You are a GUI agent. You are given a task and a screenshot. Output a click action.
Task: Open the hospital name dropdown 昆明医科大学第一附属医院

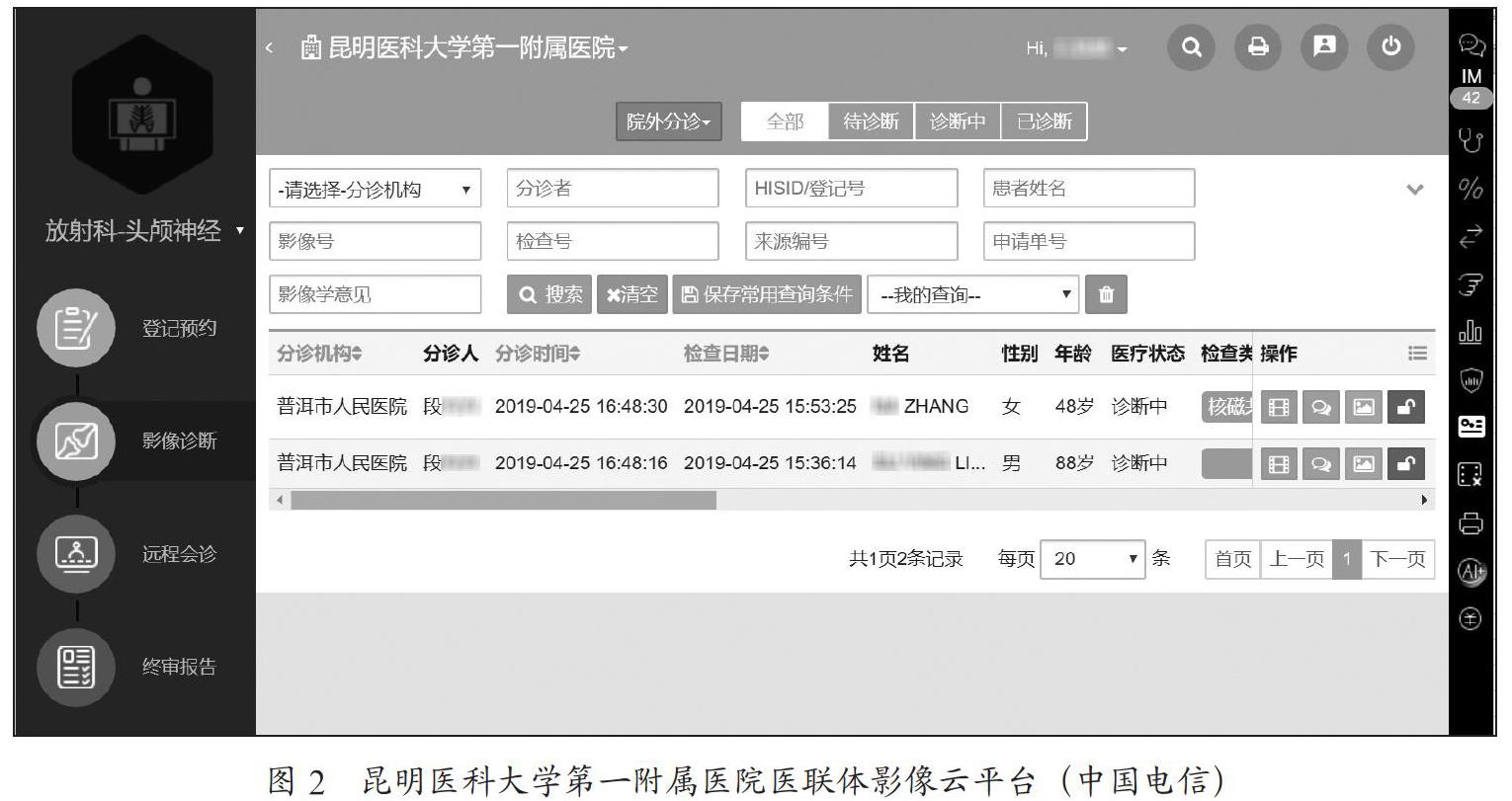click(464, 47)
